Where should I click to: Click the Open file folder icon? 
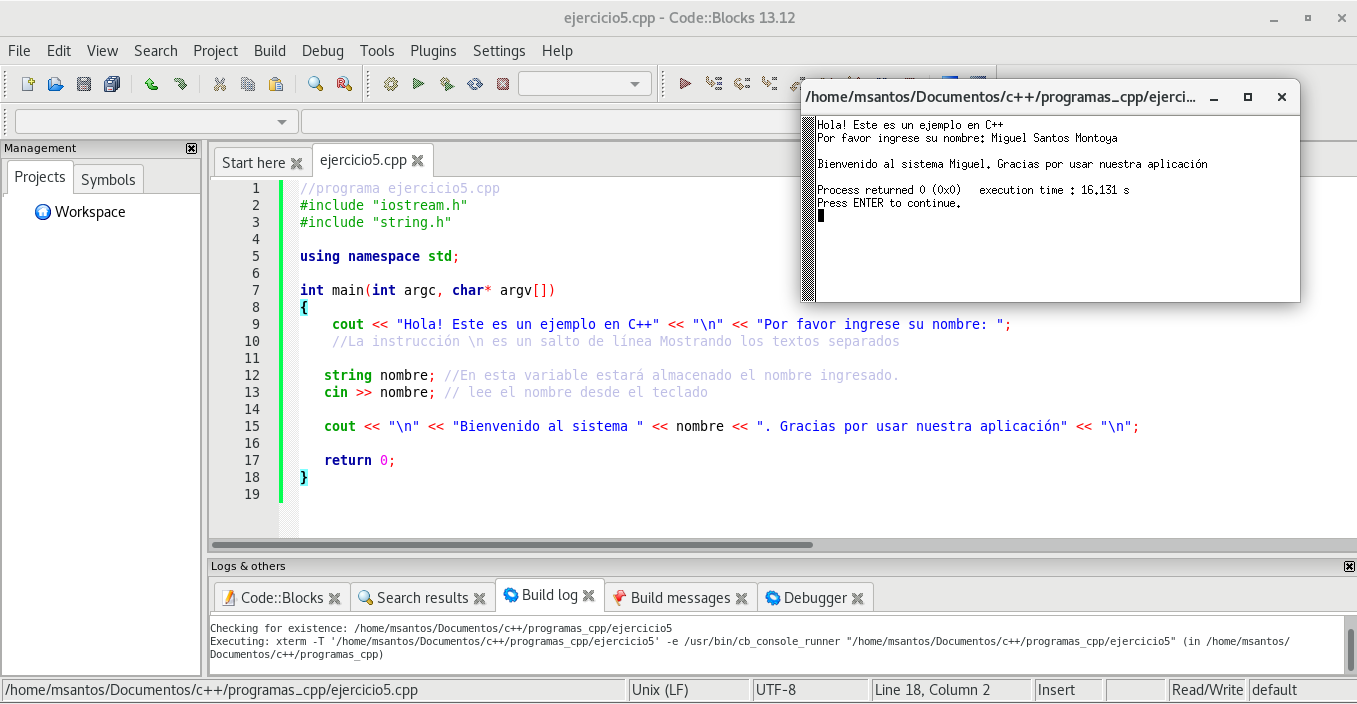[56, 84]
